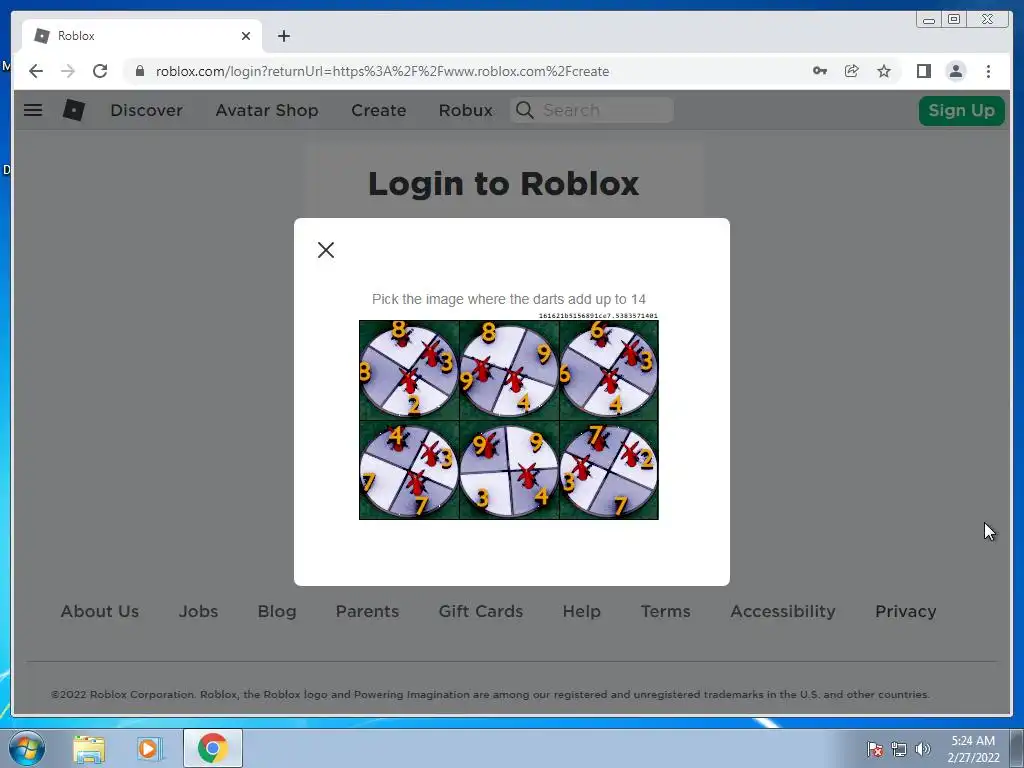Open the Help footer link
Viewport: 1024px width, 768px height.
(581, 611)
